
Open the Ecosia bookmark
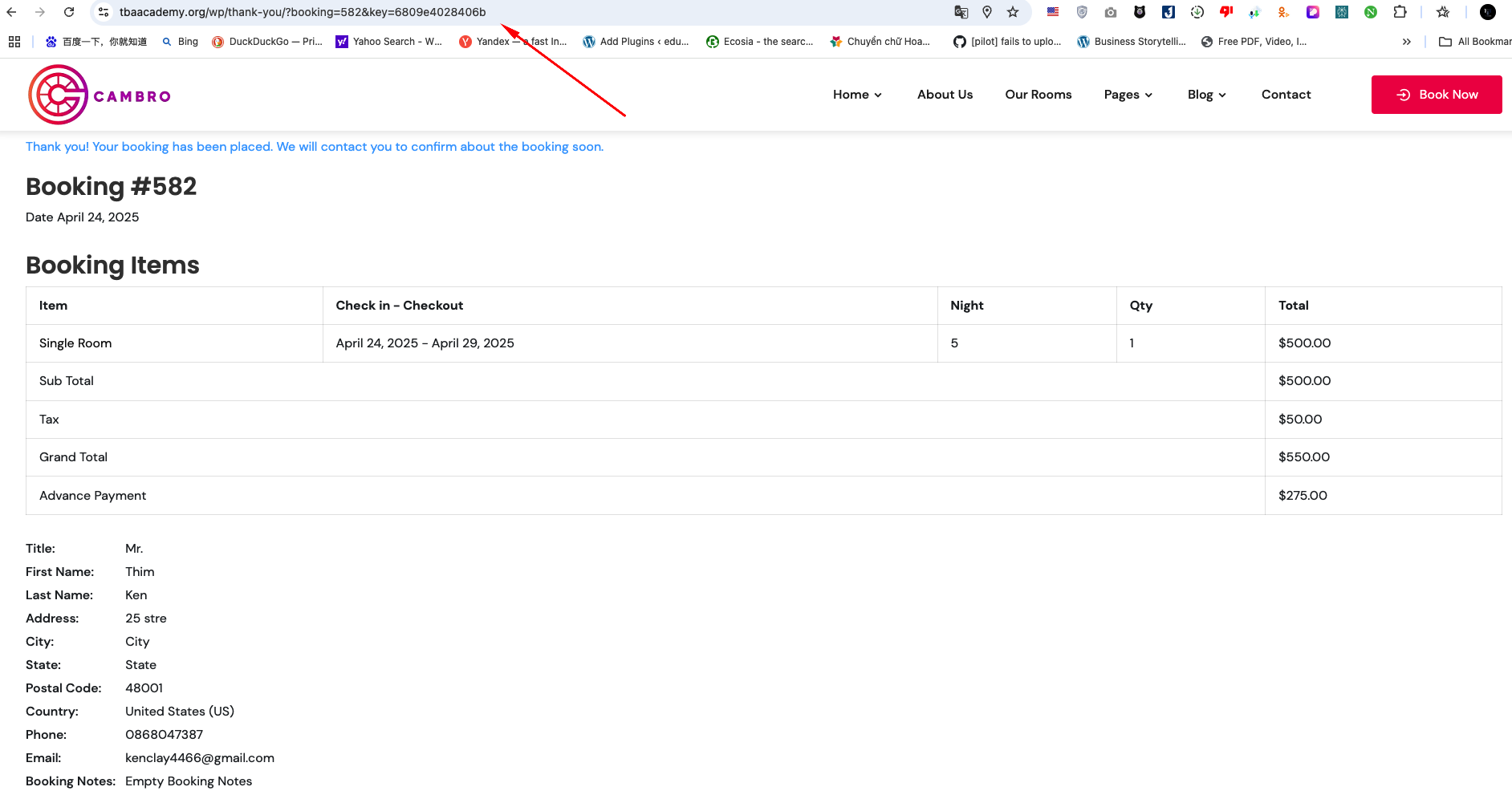759,42
